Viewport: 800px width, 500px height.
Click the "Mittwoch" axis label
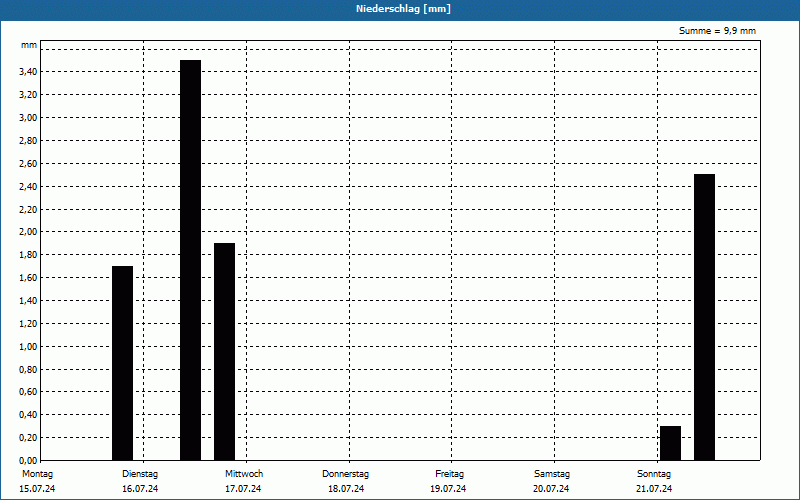244,474
